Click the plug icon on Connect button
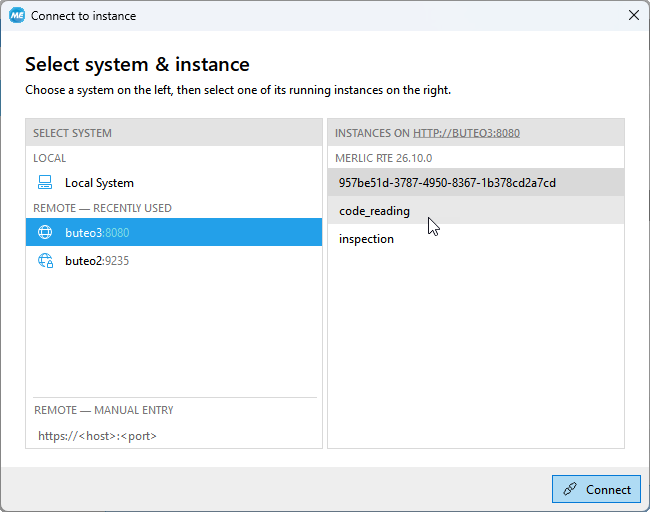650x512 pixels. (570, 489)
